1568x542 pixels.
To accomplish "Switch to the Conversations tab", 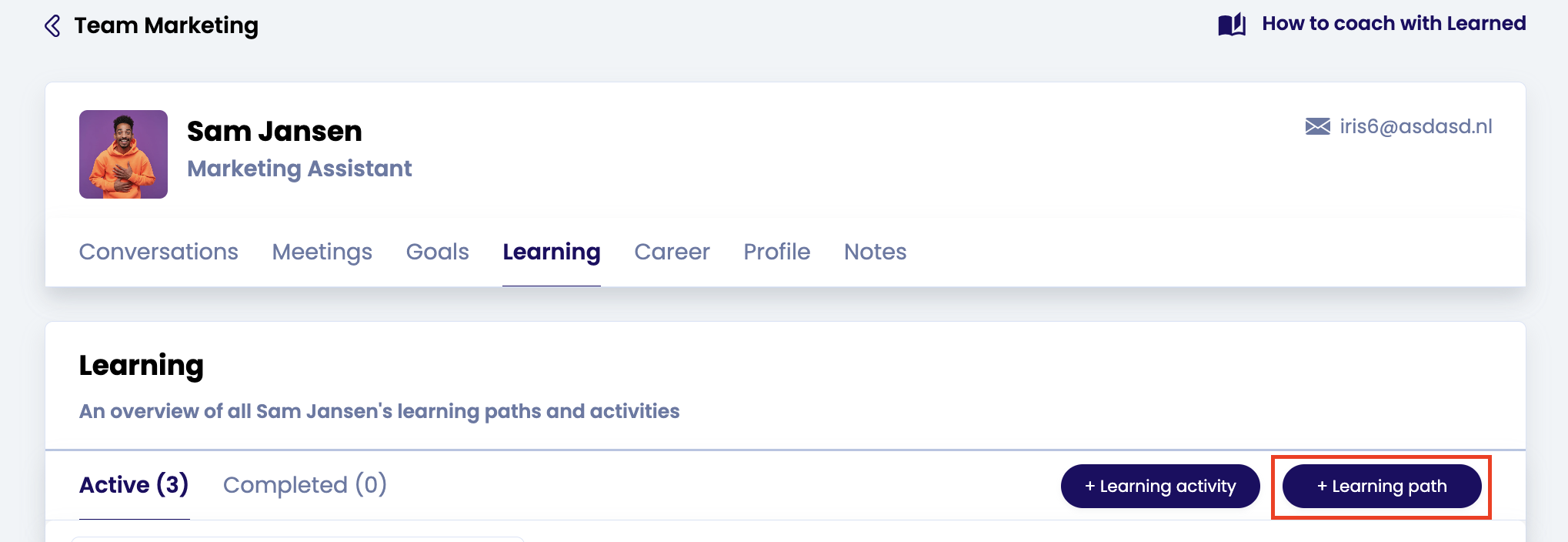I will coord(158,252).
